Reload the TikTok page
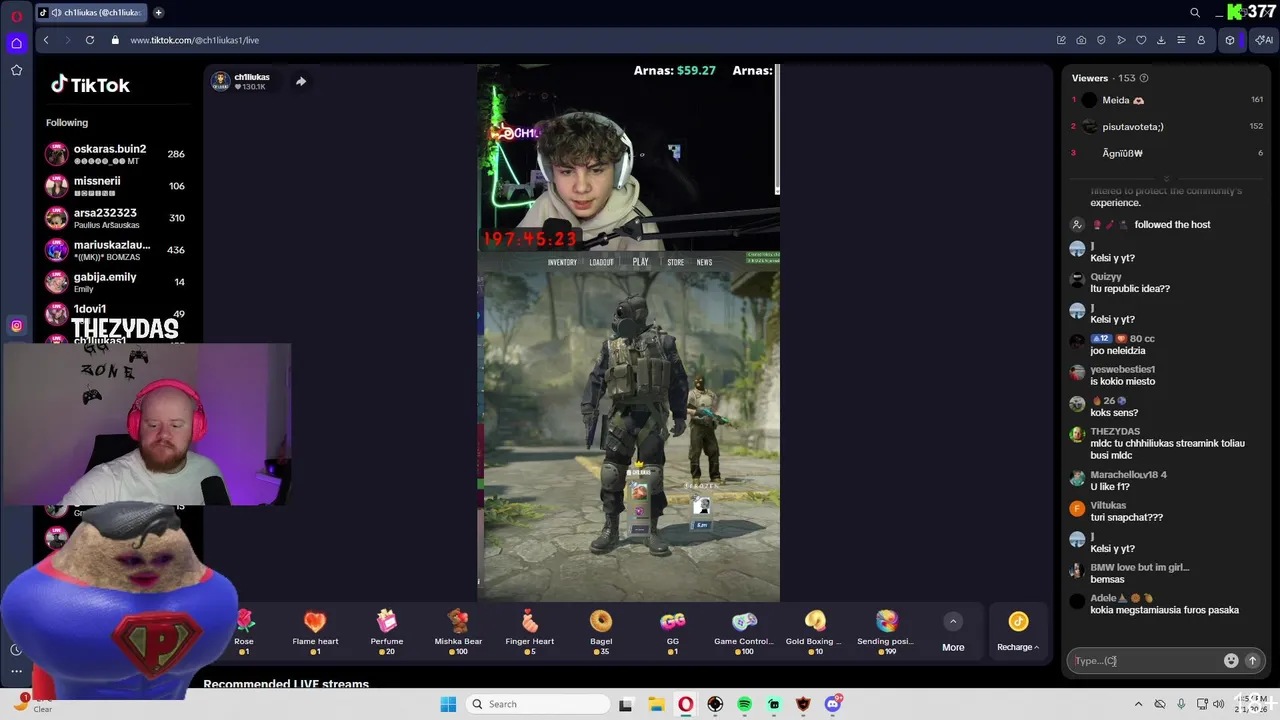This screenshot has height=720, width=1280. coord(89,40)
